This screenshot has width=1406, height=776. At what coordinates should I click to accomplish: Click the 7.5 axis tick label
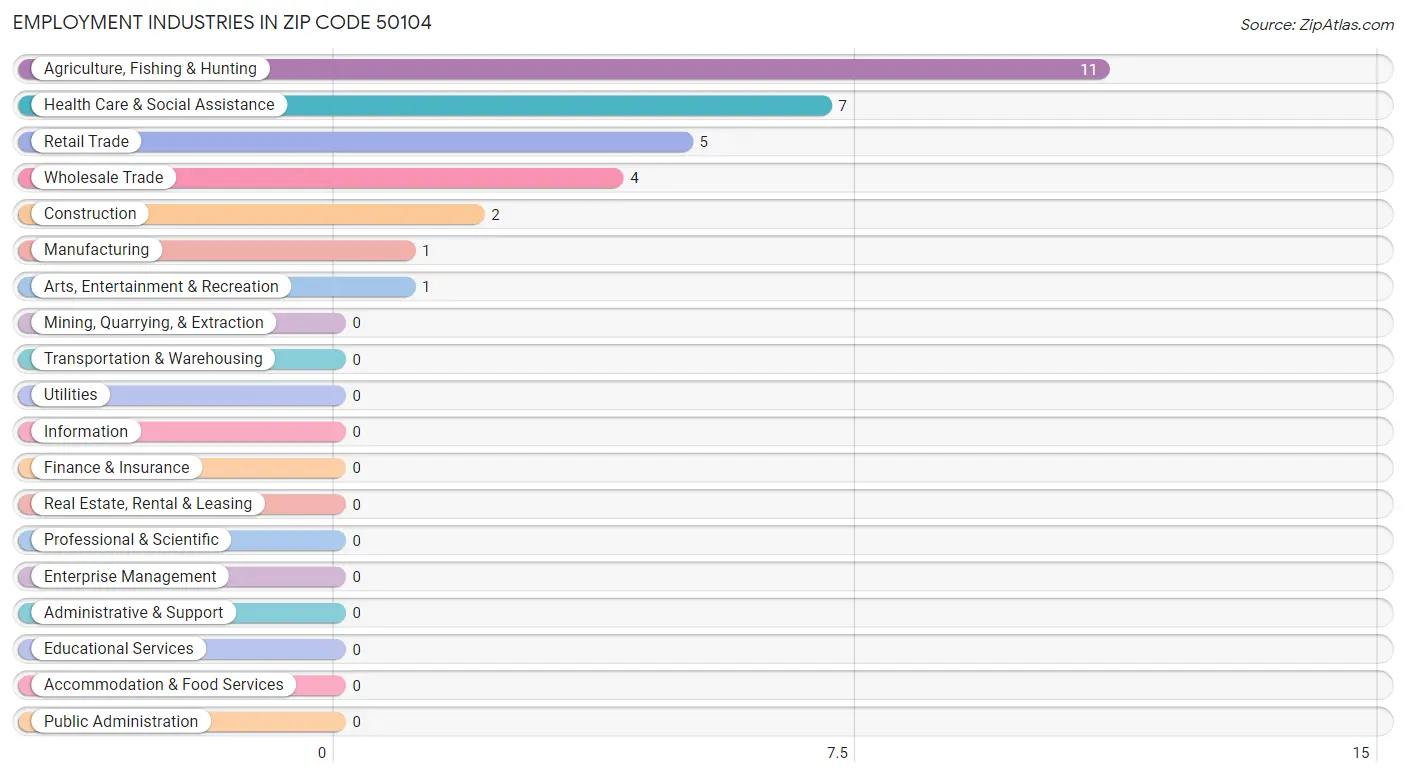coord(837,753)
